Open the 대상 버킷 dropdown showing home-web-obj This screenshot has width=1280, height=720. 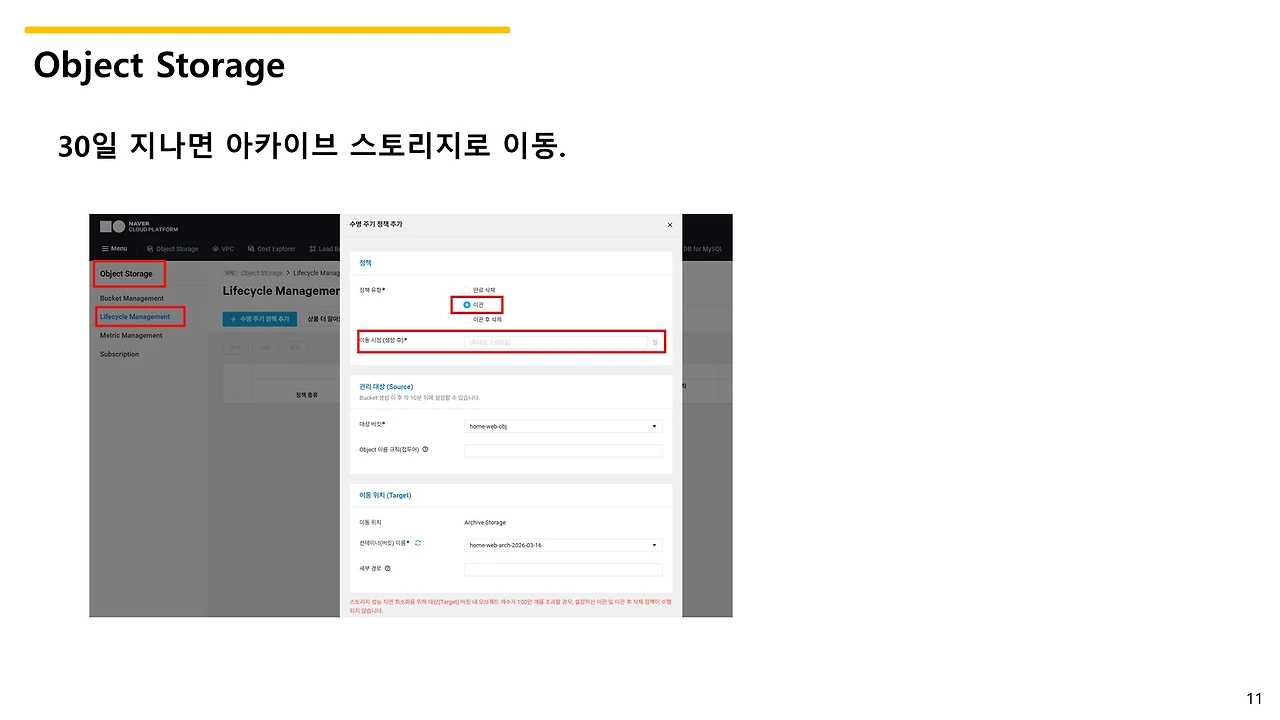point(563,426)
